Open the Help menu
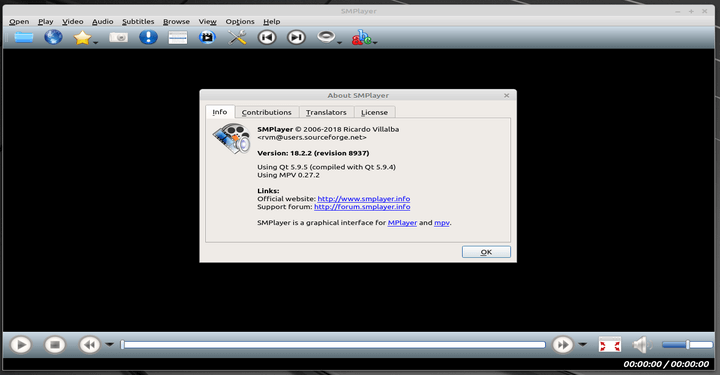720x375 pixels. click(x=271, y=22)
